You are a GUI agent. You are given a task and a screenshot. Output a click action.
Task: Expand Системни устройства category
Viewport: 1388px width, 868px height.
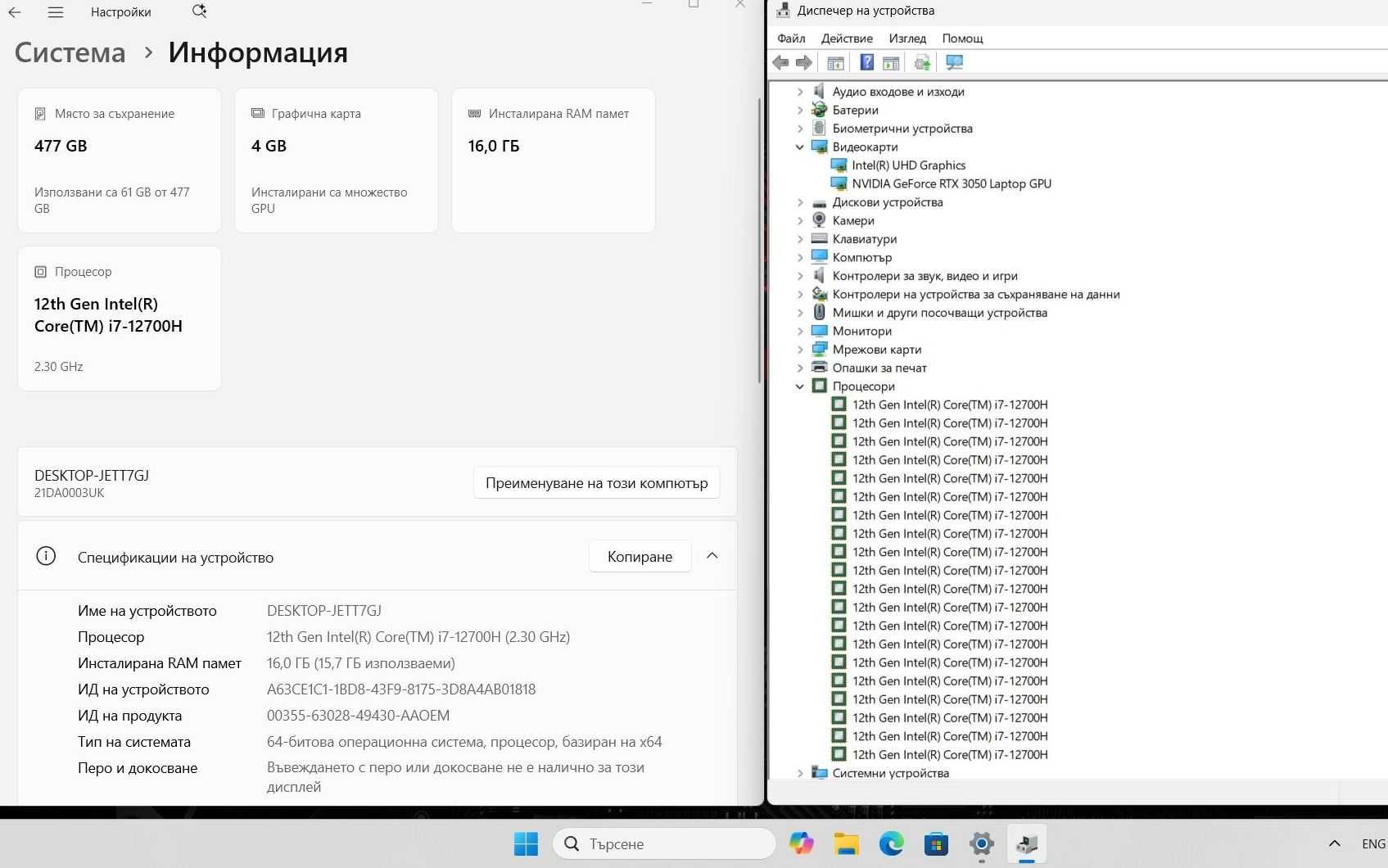point(800,773)
